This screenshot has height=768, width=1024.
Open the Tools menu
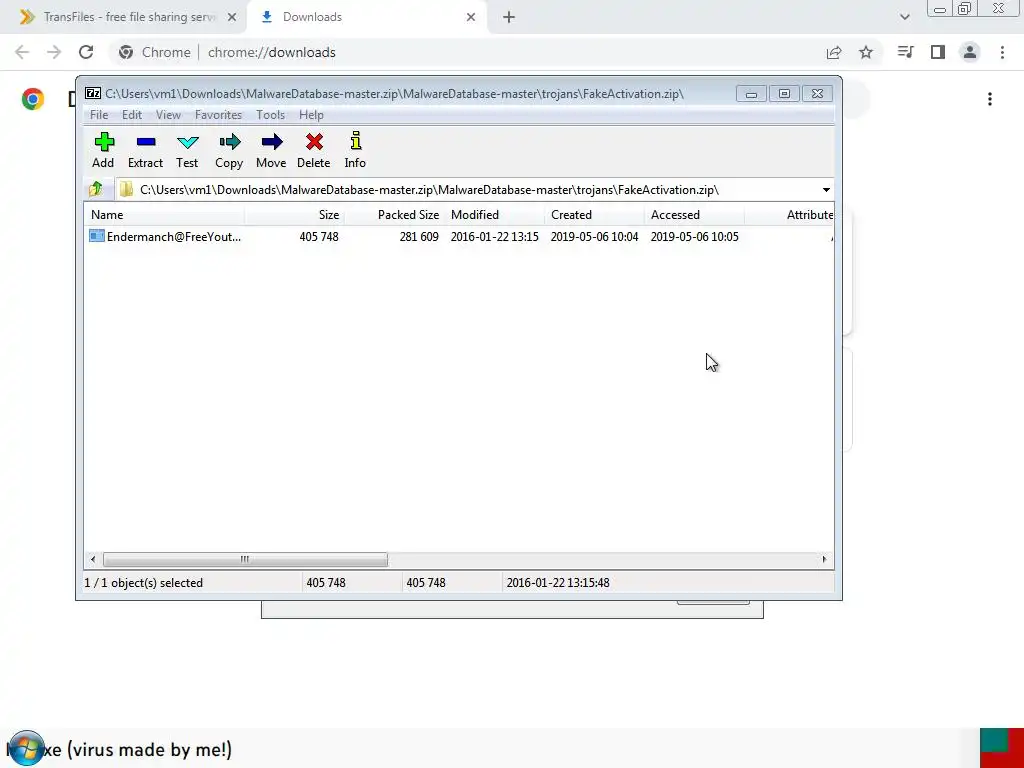270,115
